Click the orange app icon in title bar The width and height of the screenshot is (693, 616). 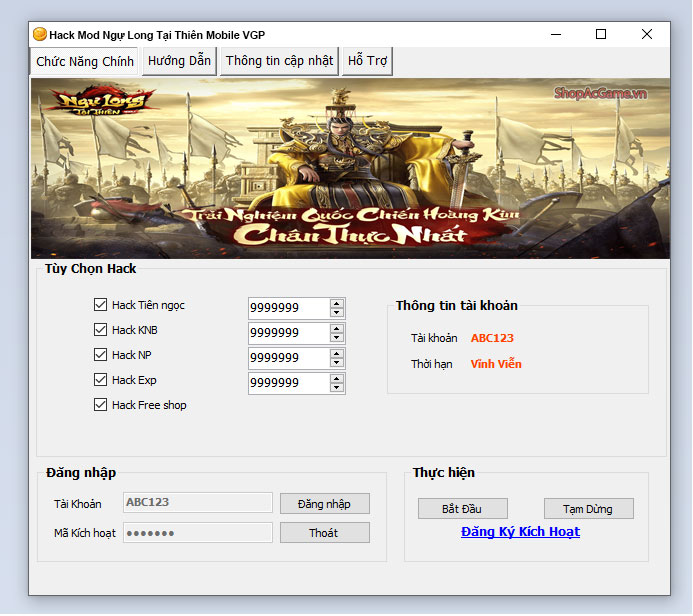pos(40,34)
